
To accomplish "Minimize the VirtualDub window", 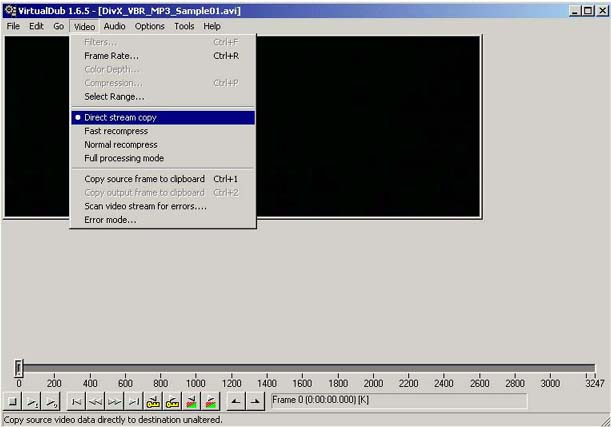I will point(575,11).
